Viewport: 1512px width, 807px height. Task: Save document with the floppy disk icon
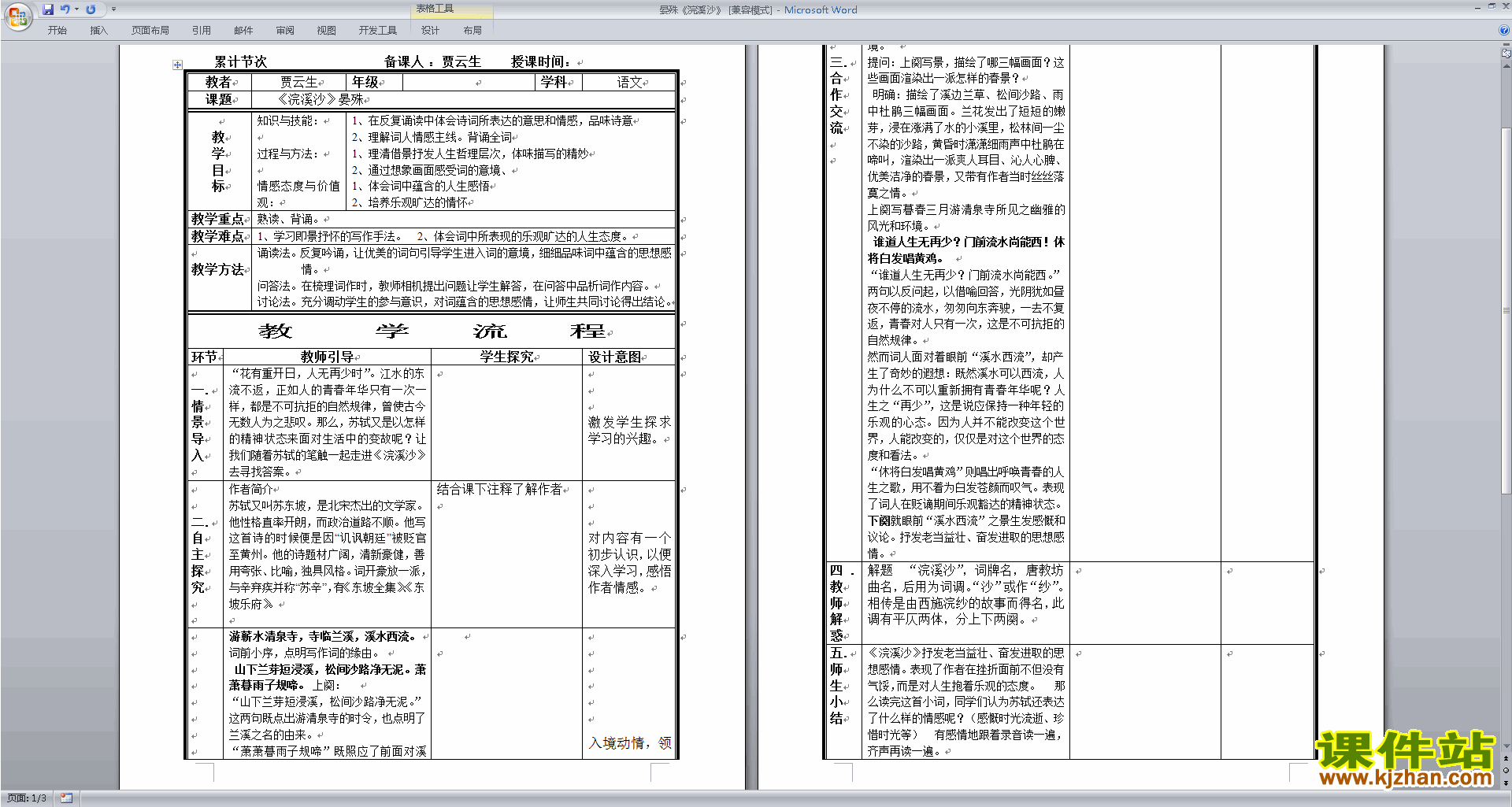coord(48,9)
